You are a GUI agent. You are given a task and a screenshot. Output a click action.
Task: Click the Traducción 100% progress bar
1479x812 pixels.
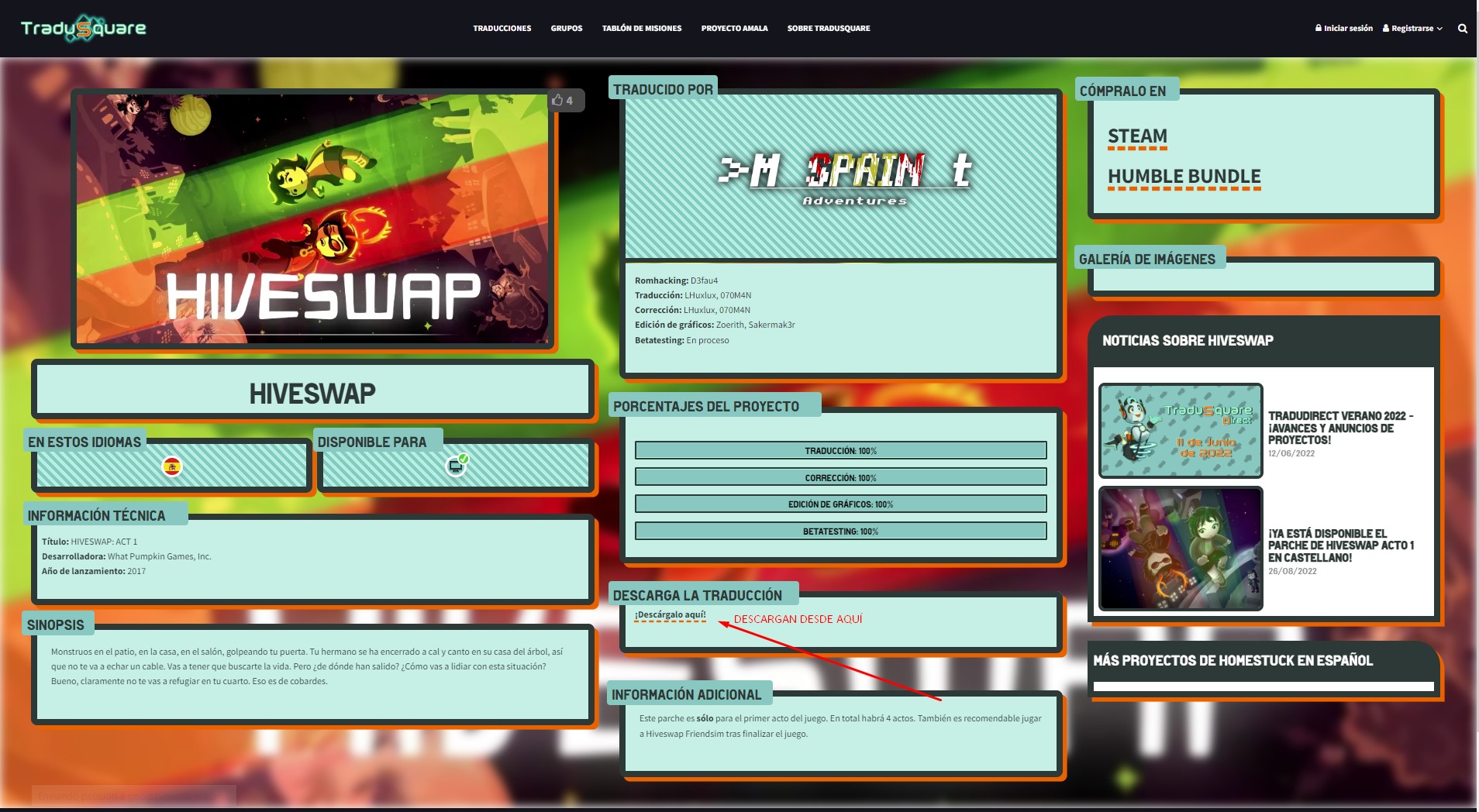pyautogui.click(x=841, y=451)
